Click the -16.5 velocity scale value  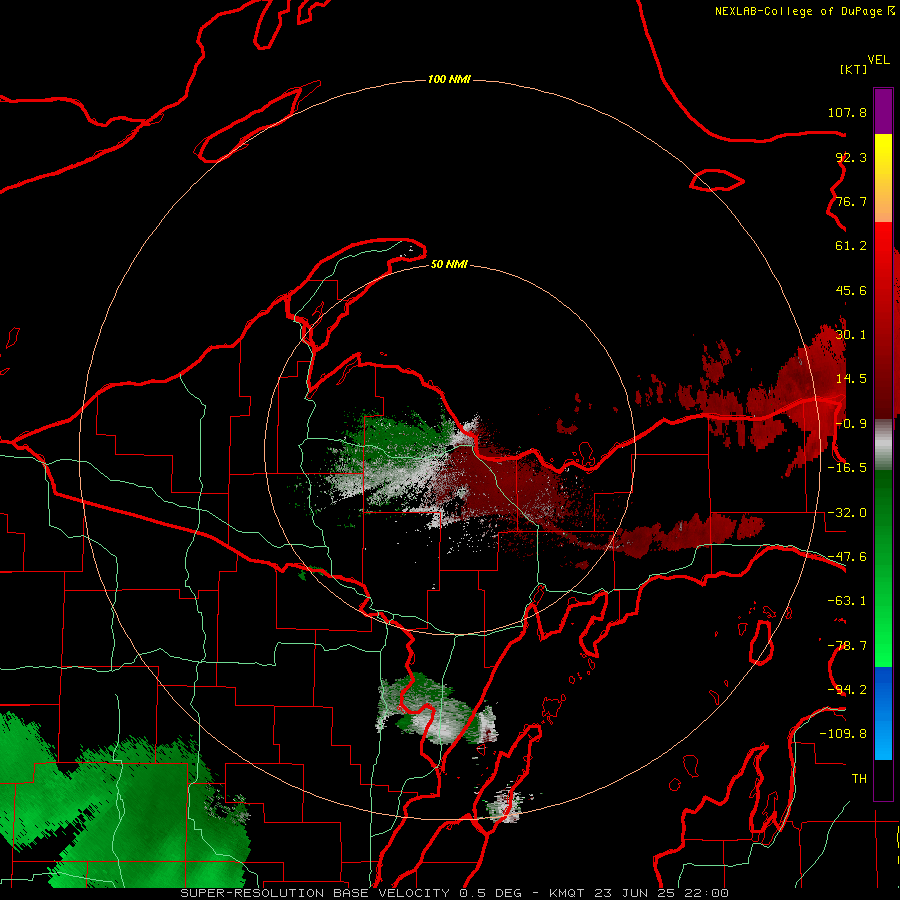tap(847, 468)
